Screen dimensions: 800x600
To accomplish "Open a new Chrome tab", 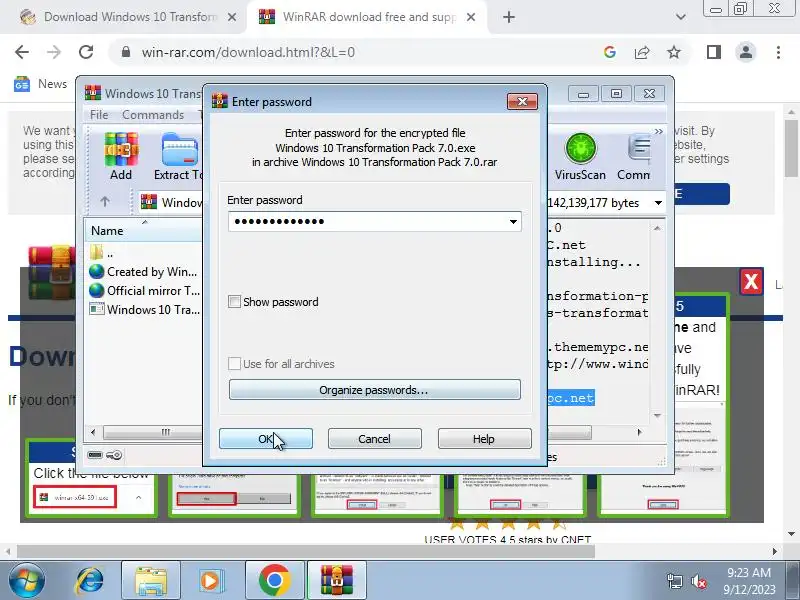I will click(509, 17).
